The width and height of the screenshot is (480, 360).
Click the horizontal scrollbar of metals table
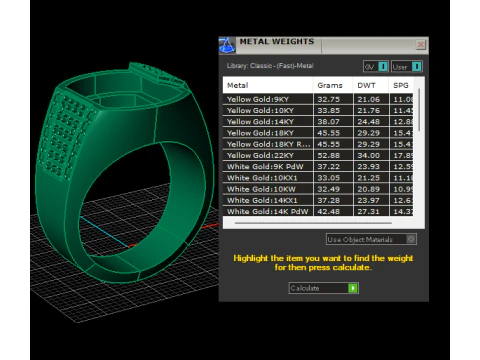coord(313,223)
